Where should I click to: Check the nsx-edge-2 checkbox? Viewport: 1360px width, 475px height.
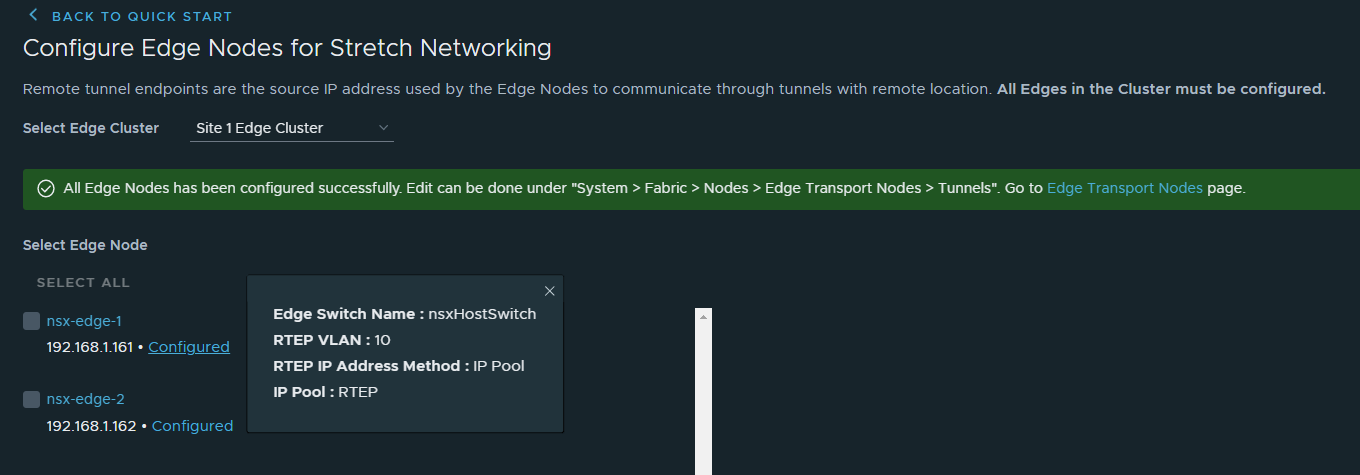point(32,400)
